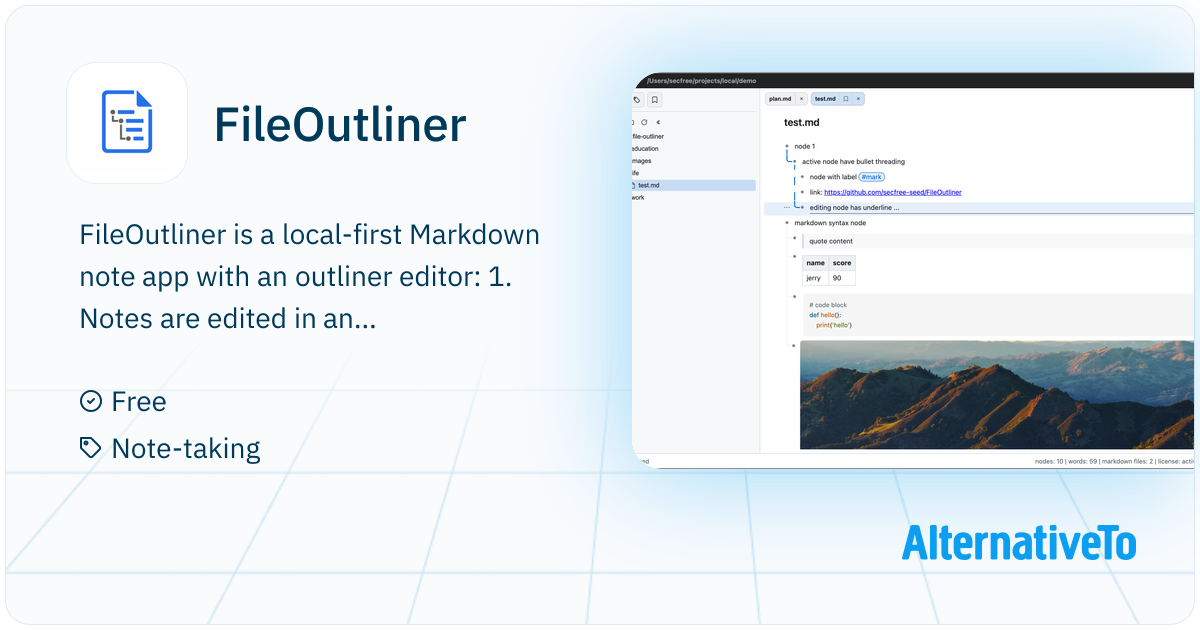Click bullet of 'markdown syntax node'
1200x630 pixels.
click(787, 223)
